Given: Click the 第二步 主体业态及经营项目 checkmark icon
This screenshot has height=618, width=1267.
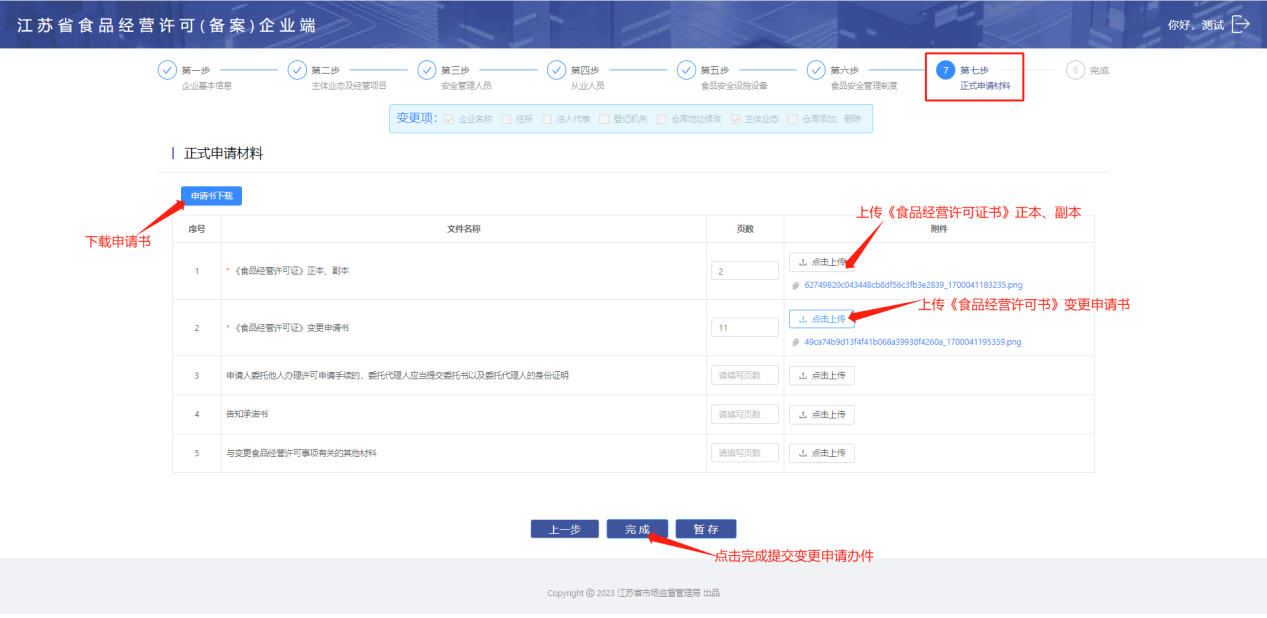Looking at the screenshot, I should click(x=297, y=70).
